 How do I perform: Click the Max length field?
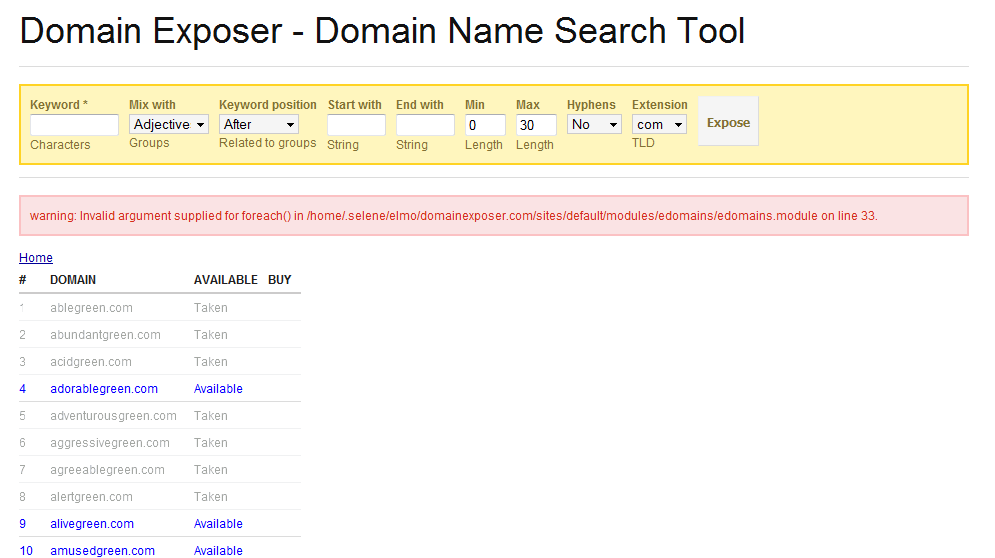(536, 125)
